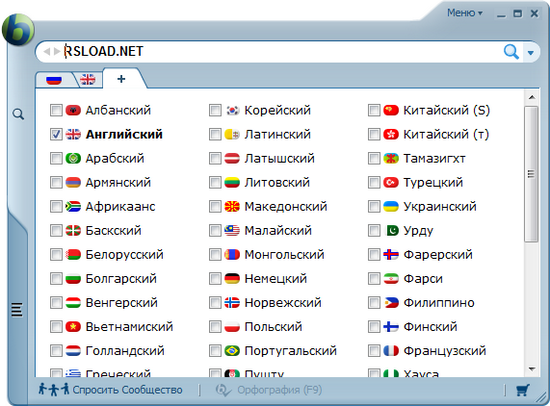Click the people community icon

click(54, 389)
